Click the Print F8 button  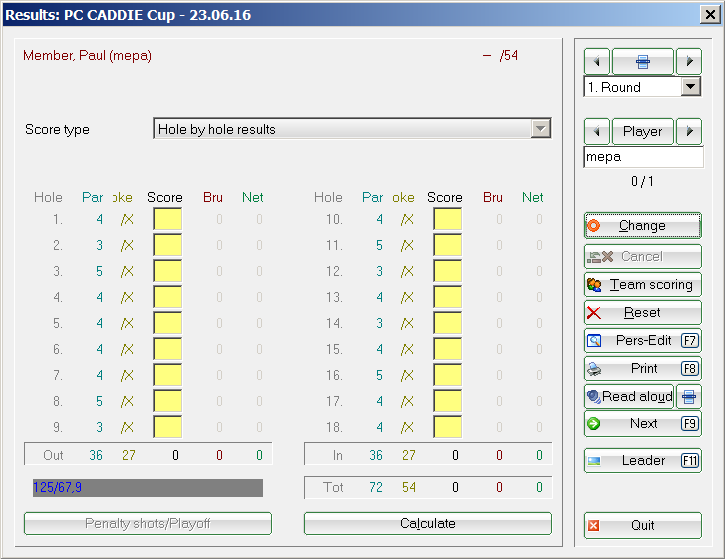(643, 369)
